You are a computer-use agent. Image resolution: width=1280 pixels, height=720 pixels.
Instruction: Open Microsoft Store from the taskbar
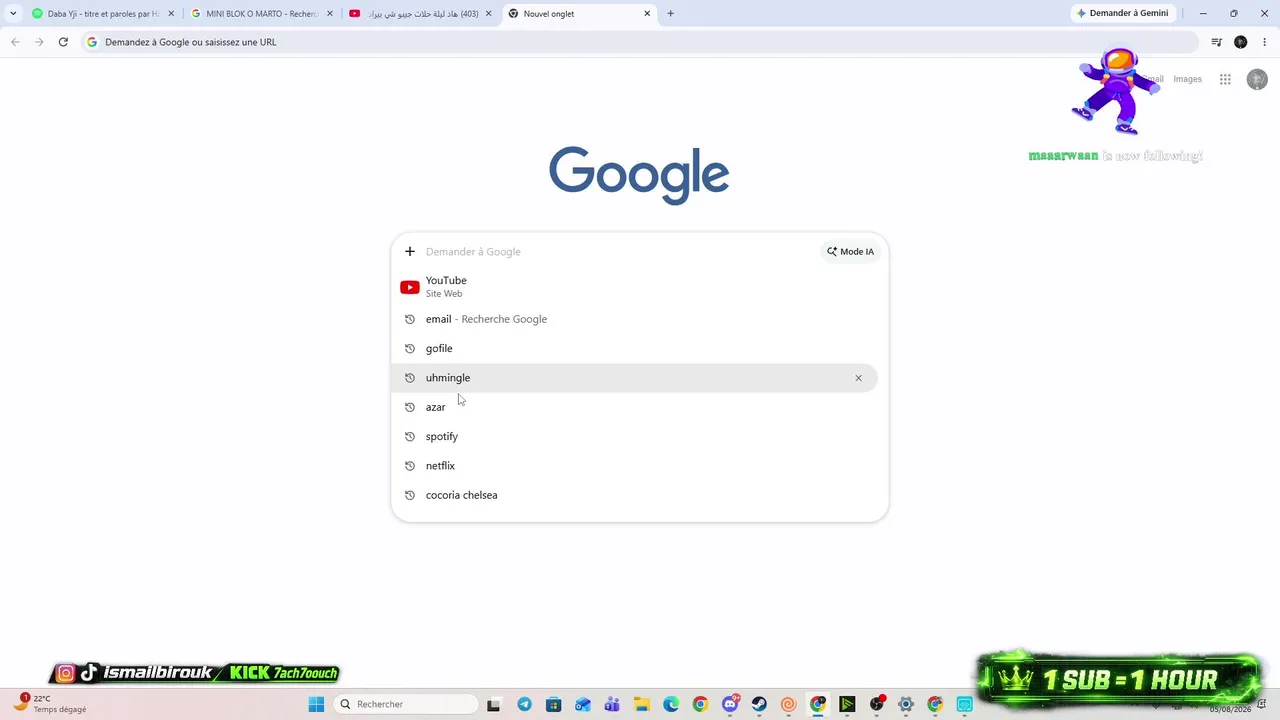tap(553, 705)
